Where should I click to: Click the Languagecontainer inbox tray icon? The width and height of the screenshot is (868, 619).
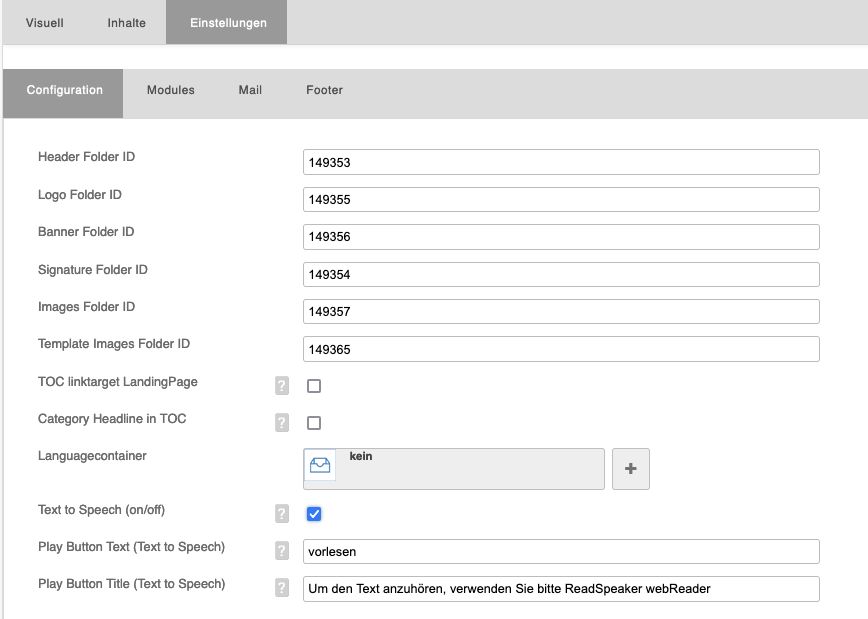coord(320,465)
